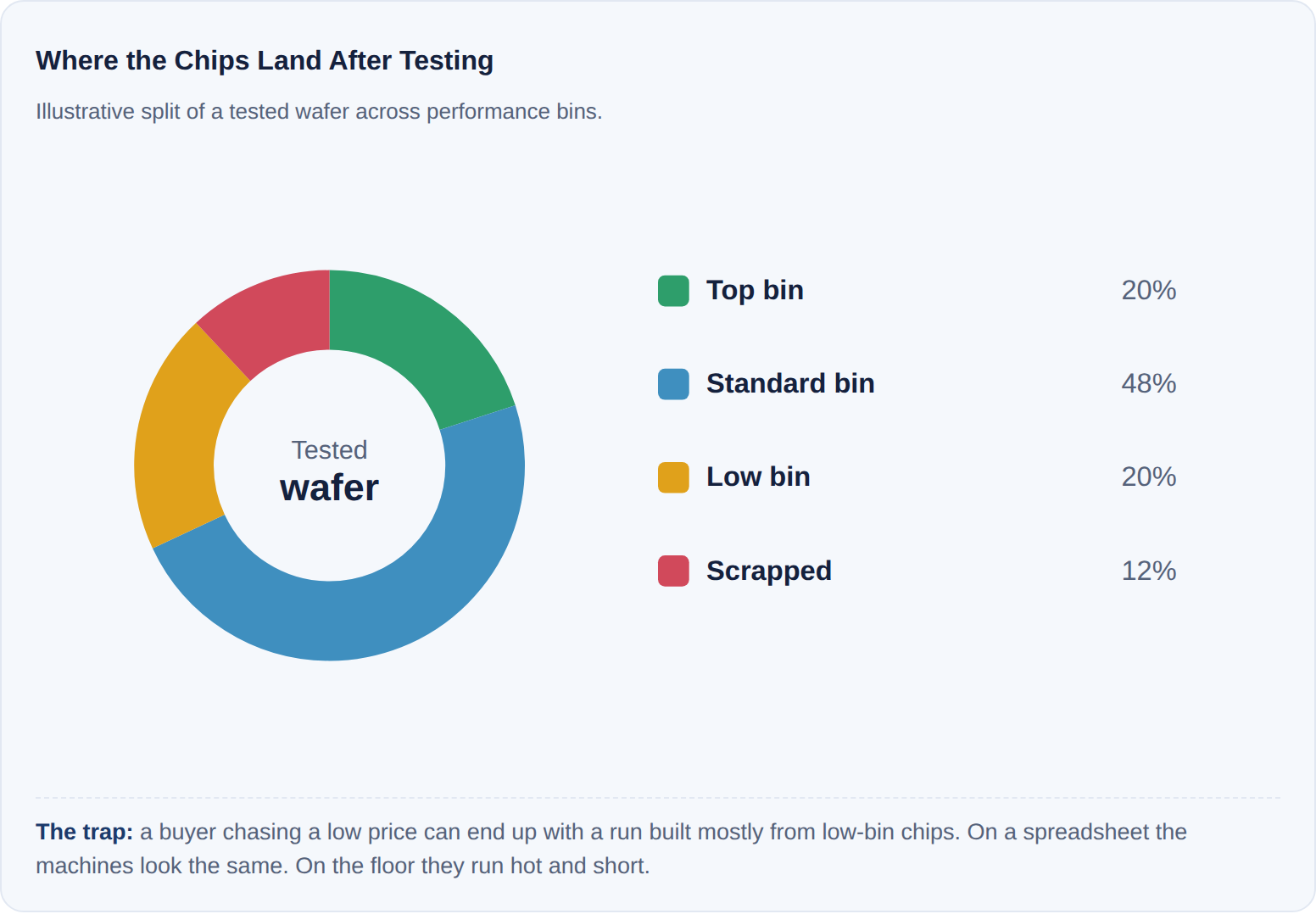Click the chart title Where the Chips Land
1316x914 pixels.
pos(265,61)
